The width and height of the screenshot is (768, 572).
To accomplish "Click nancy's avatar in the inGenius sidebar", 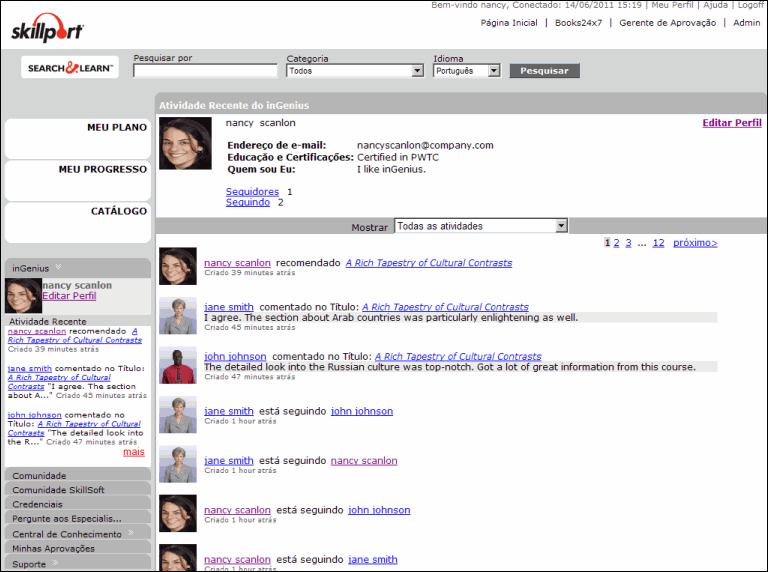I will tap(23, 296).
